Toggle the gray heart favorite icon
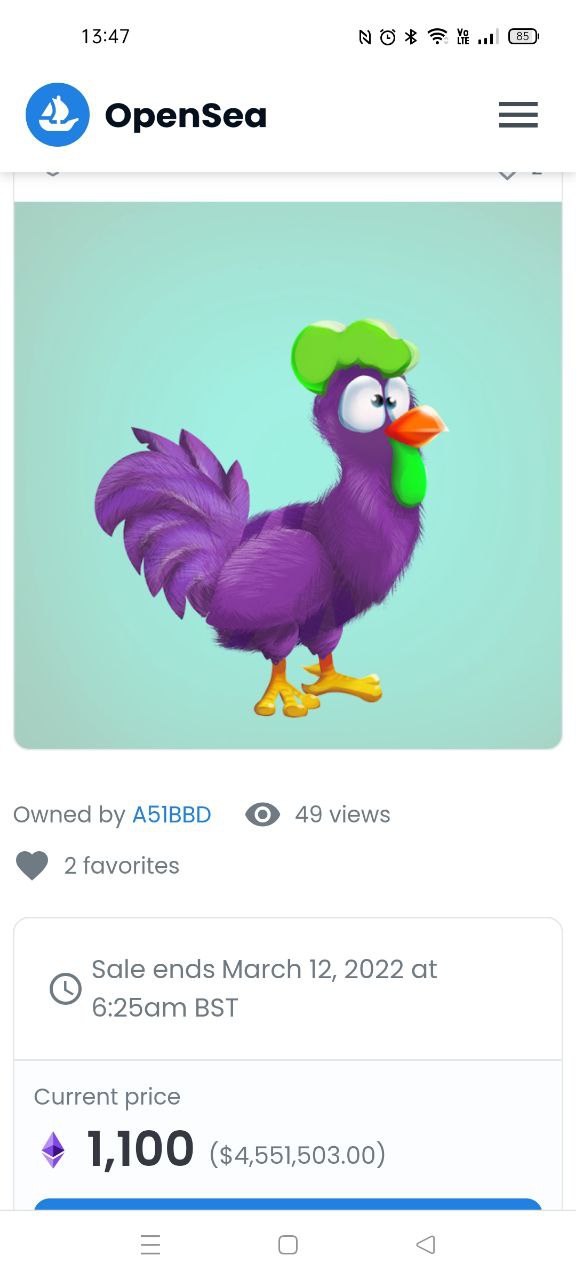 pyautogui.click(x=32, y=866)
